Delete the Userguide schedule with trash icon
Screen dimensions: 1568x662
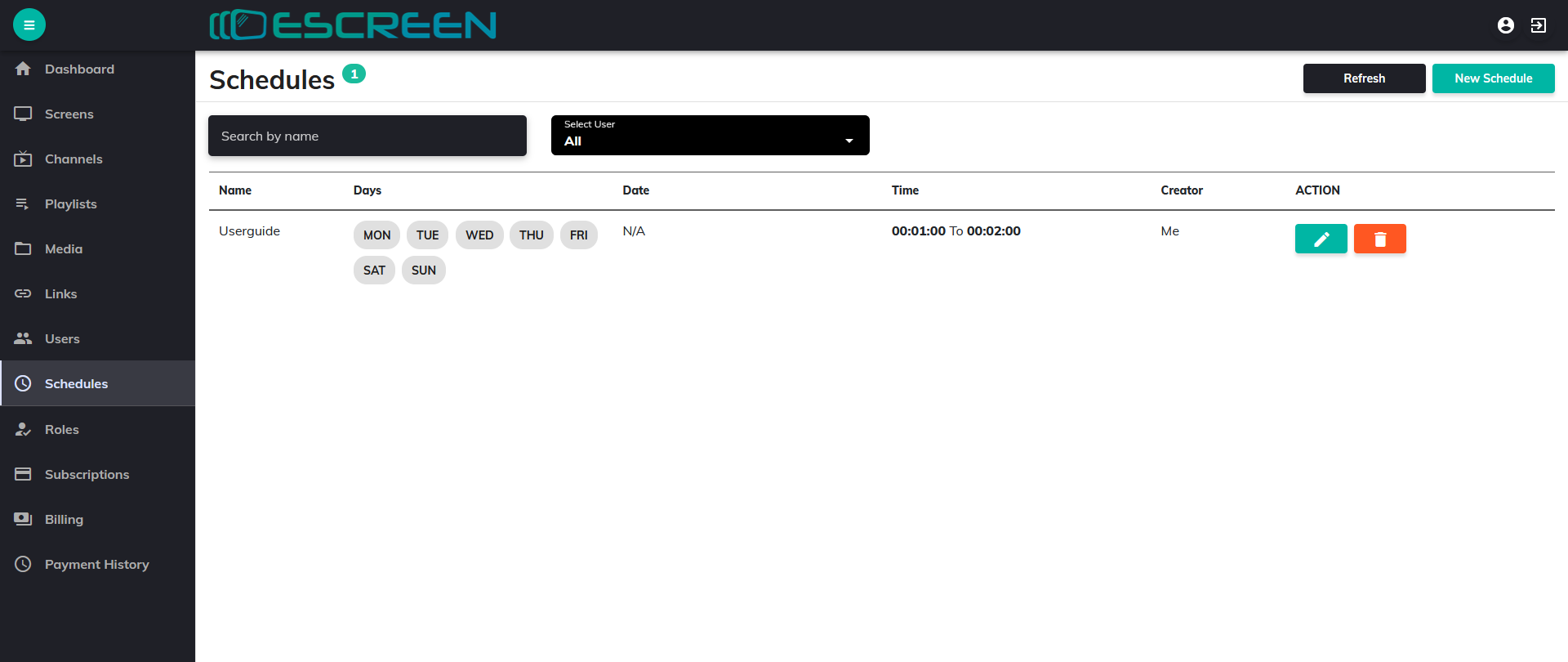tap(1379, 239)
